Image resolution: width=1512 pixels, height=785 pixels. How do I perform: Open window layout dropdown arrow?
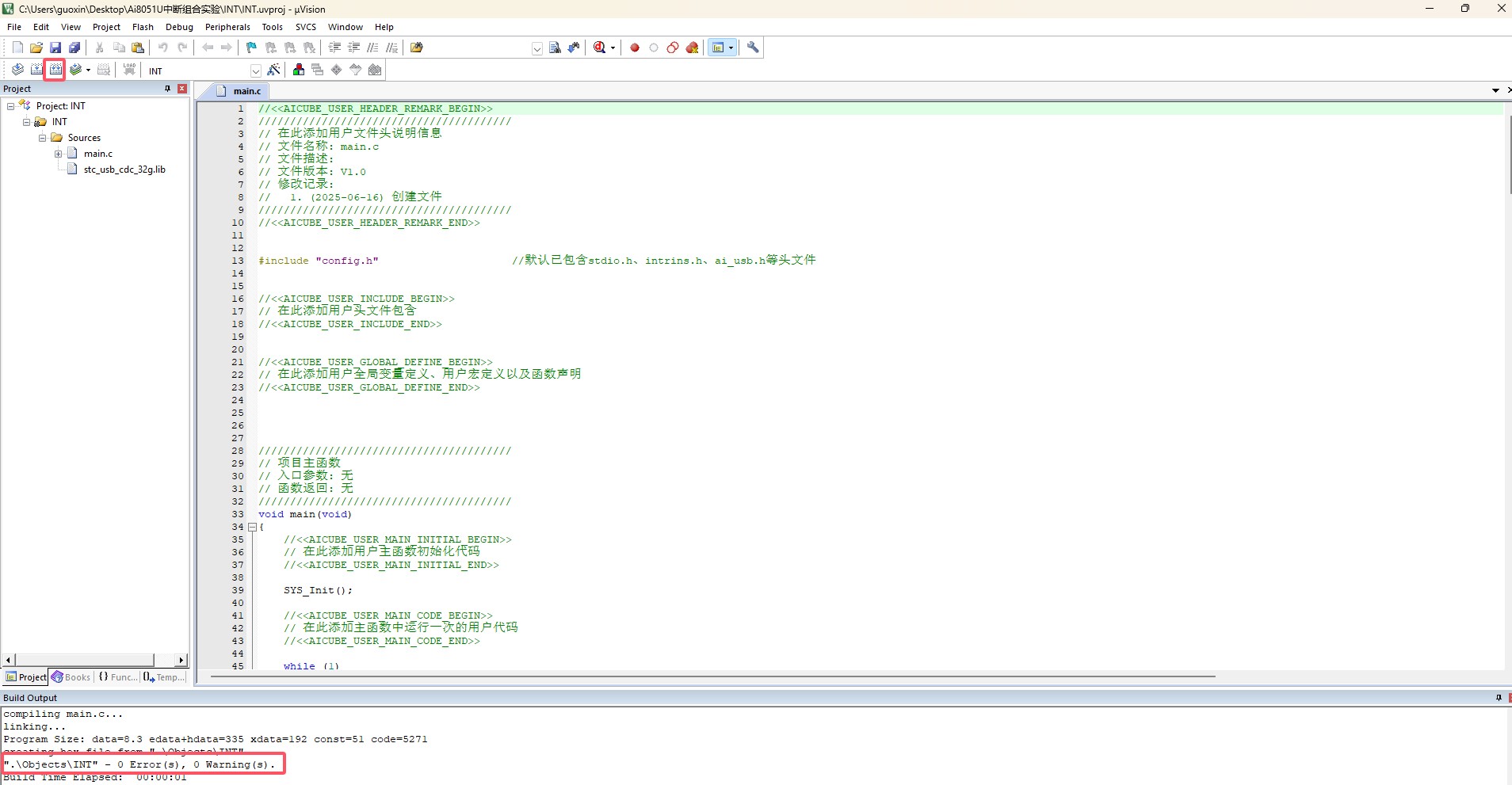coord(731,48)
